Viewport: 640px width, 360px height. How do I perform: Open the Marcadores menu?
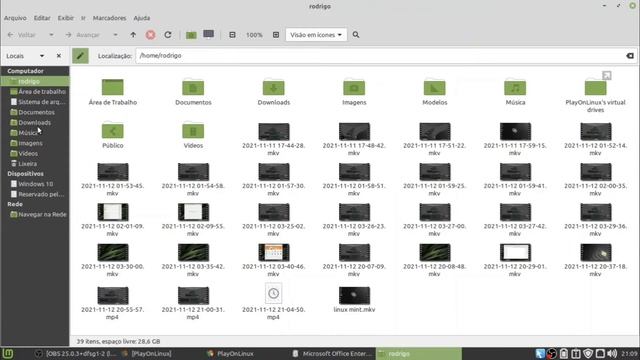coord(109,18)
